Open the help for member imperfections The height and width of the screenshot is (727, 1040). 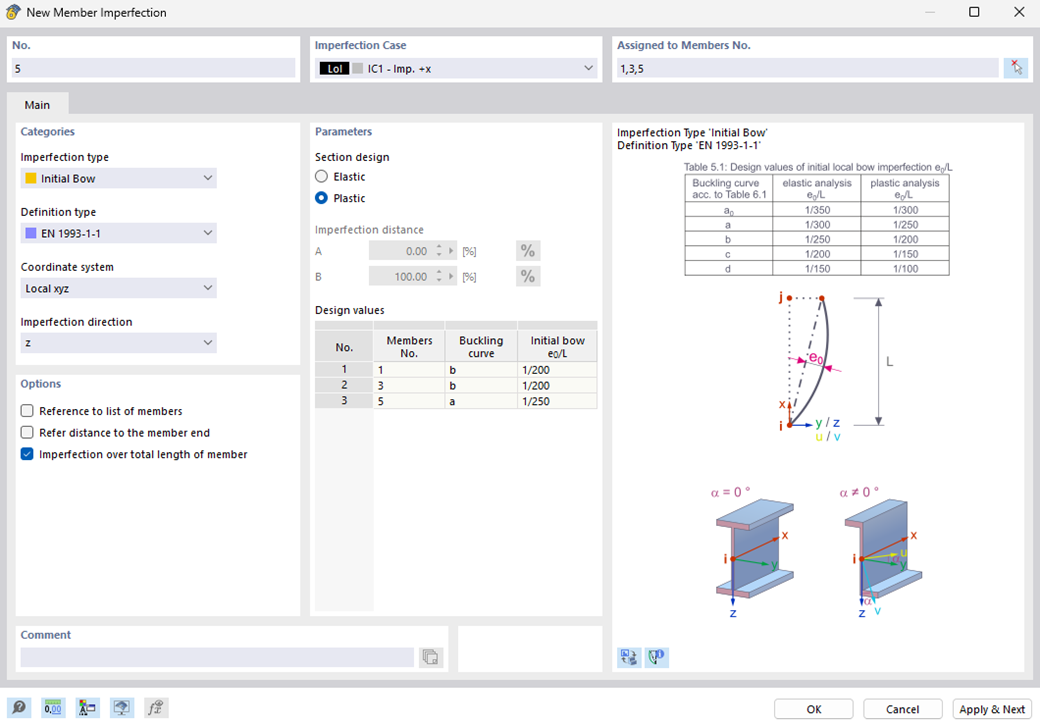[19, 707]
